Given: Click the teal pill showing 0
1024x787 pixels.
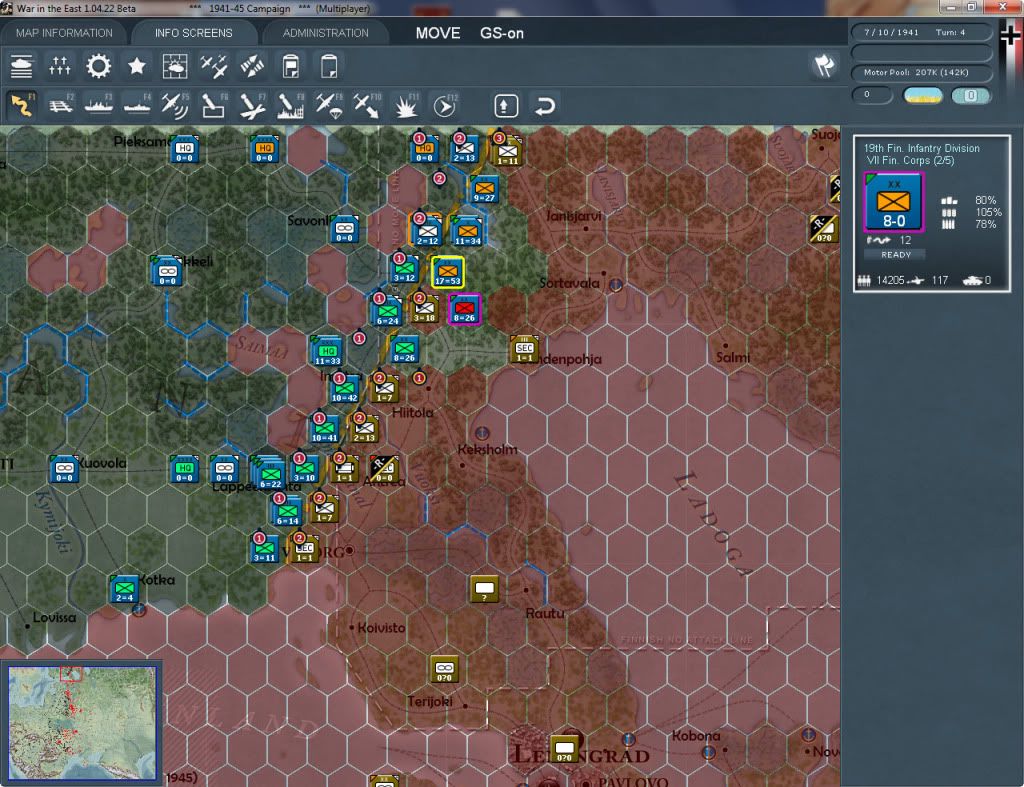Looking at the screenshot, I should click(x=970, y=95).
